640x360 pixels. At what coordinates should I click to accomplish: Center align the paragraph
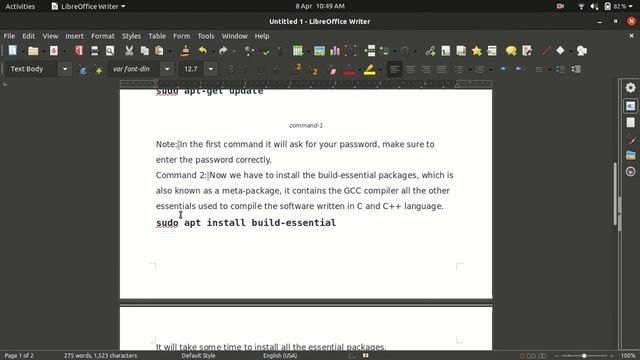pos(410,69)
